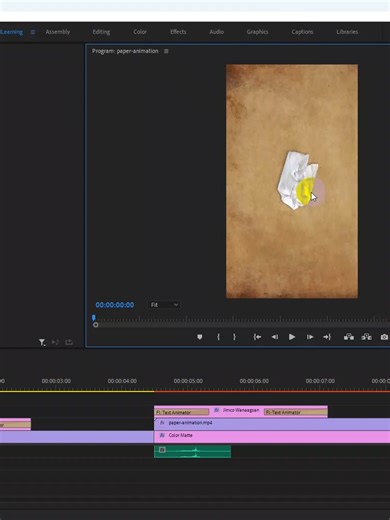
Task: Step back one frame
Action: point(275,337)
